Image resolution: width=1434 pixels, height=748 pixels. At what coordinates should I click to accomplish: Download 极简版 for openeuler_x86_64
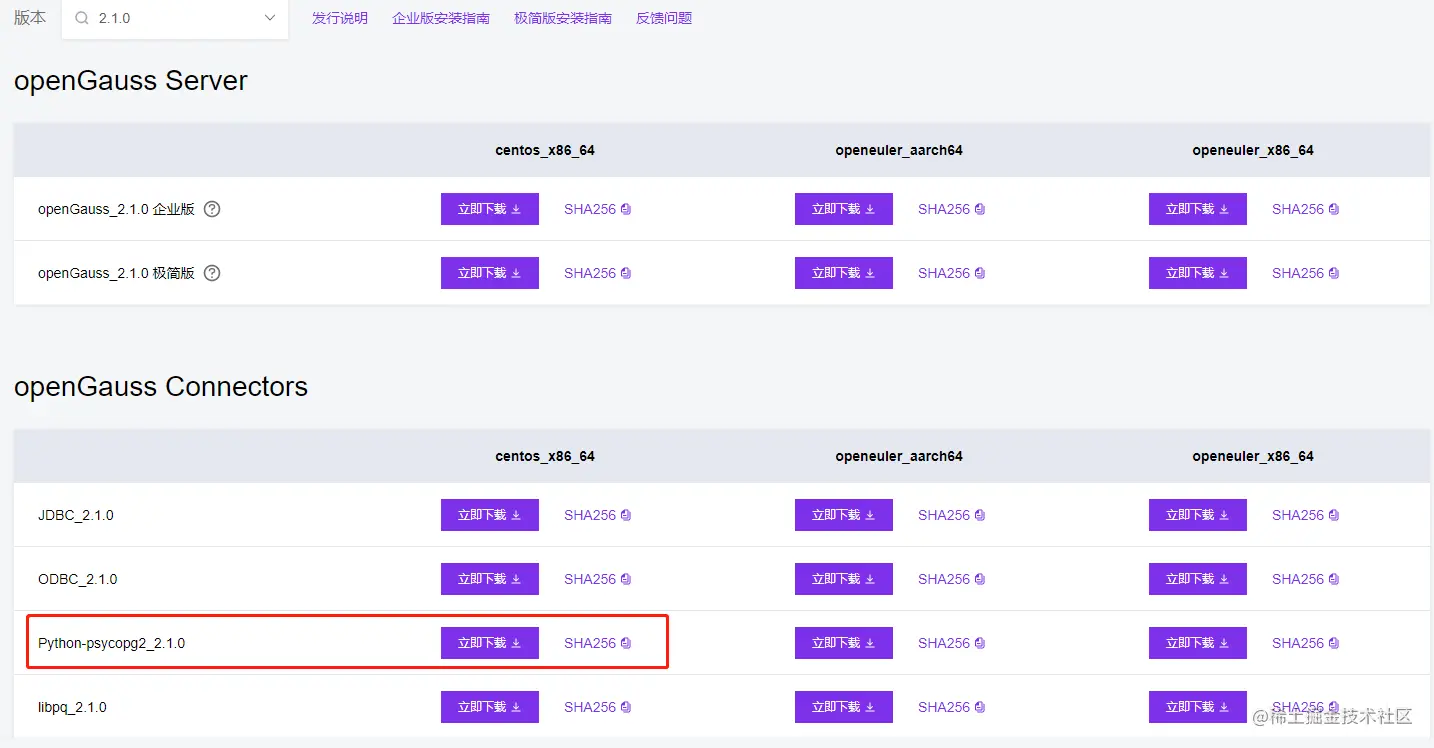coord(1198,273)
